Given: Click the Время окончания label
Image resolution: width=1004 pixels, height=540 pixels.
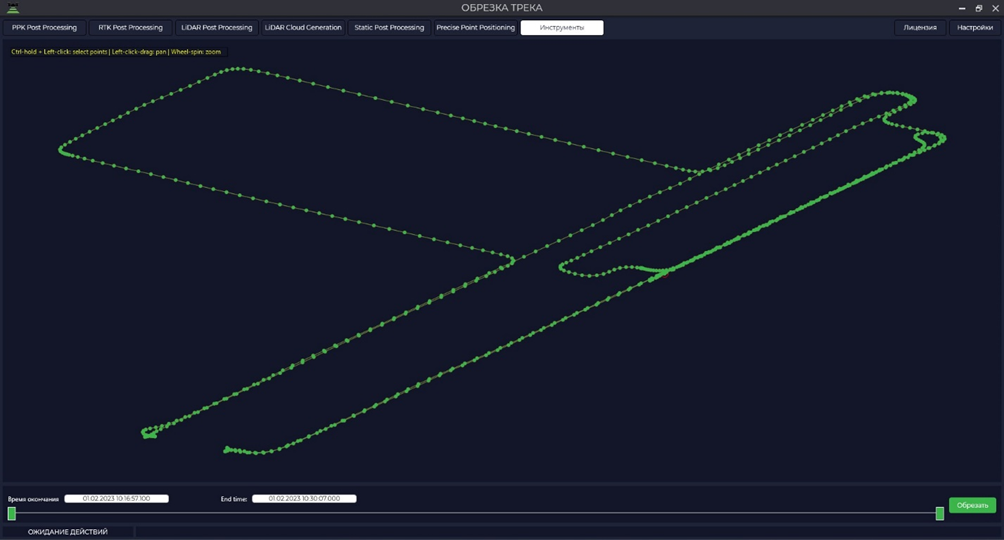Looking at the screenshot, I should 33,499.
